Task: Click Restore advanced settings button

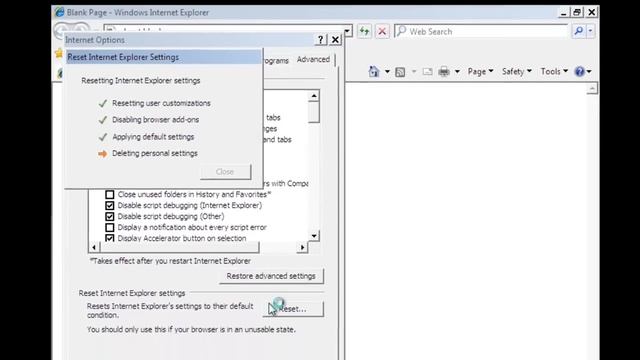Action: 271,276
